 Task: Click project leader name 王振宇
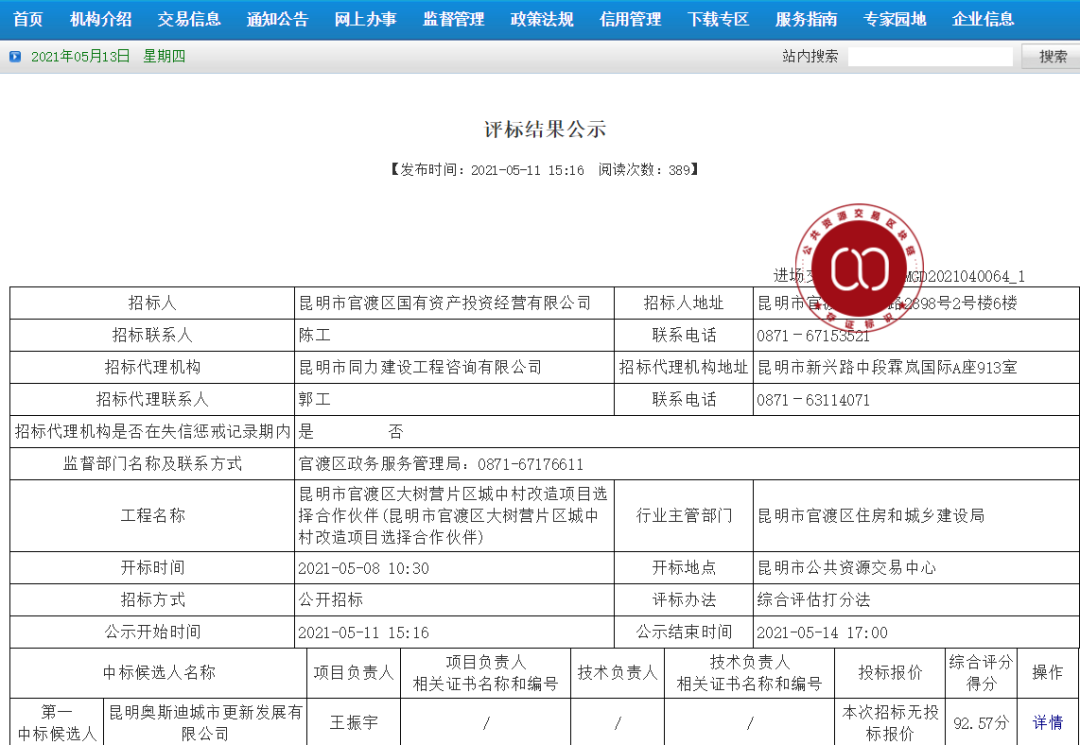point(353,722)
